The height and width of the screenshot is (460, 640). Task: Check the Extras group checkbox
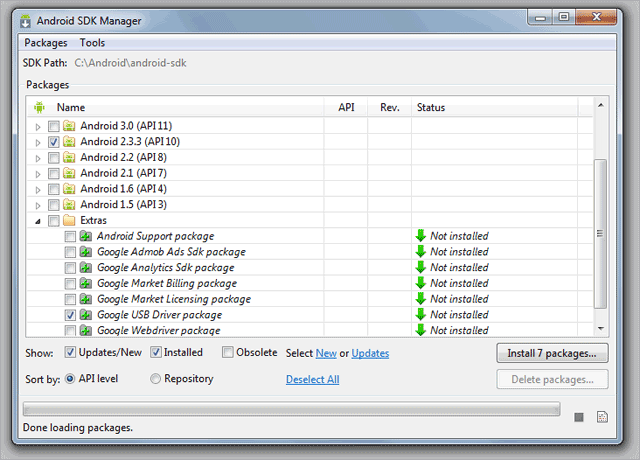pyautogui.click(x=53, y=221)
